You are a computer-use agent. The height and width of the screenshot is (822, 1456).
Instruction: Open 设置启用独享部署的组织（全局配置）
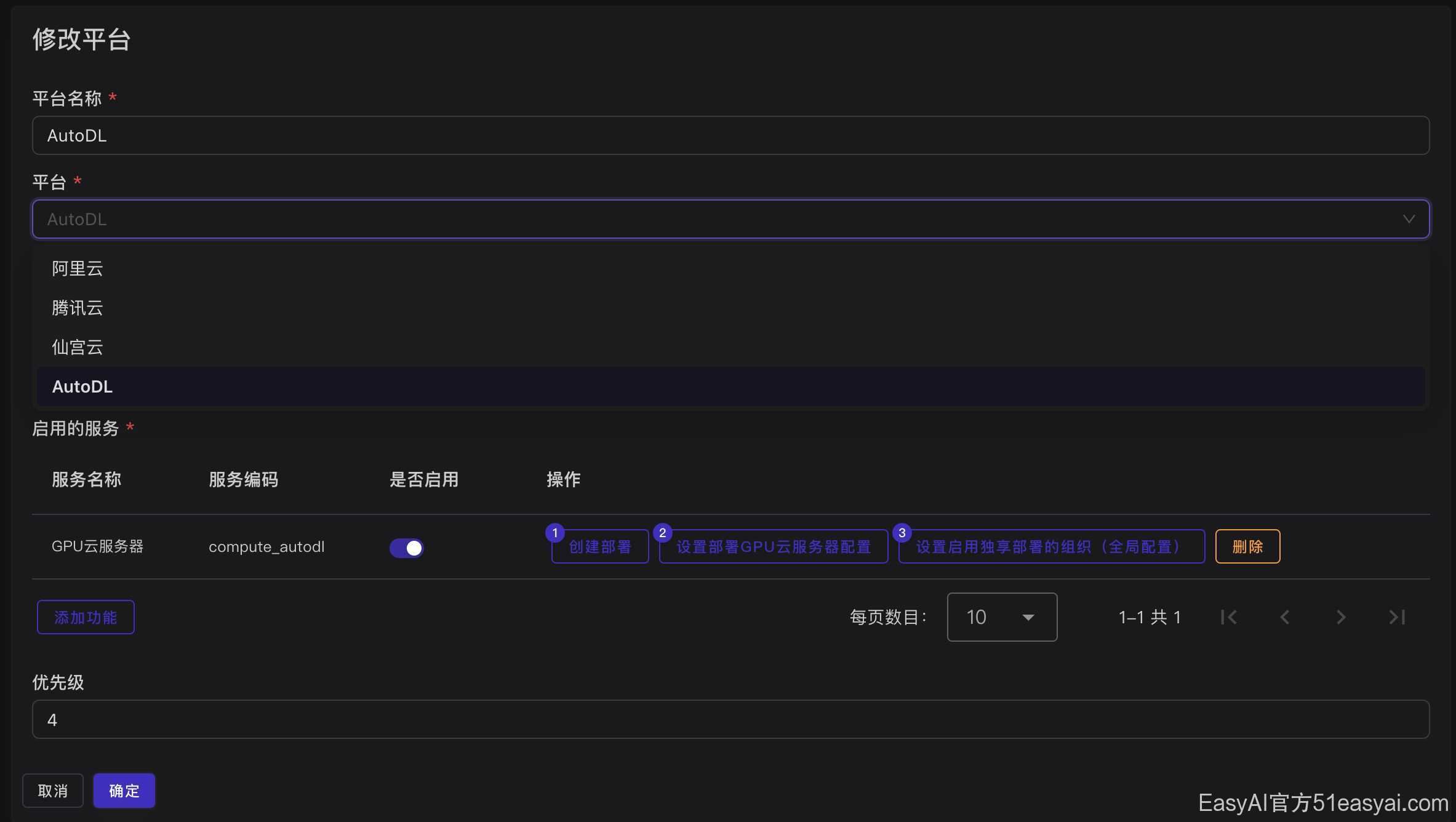click(x=1051, y=546)
